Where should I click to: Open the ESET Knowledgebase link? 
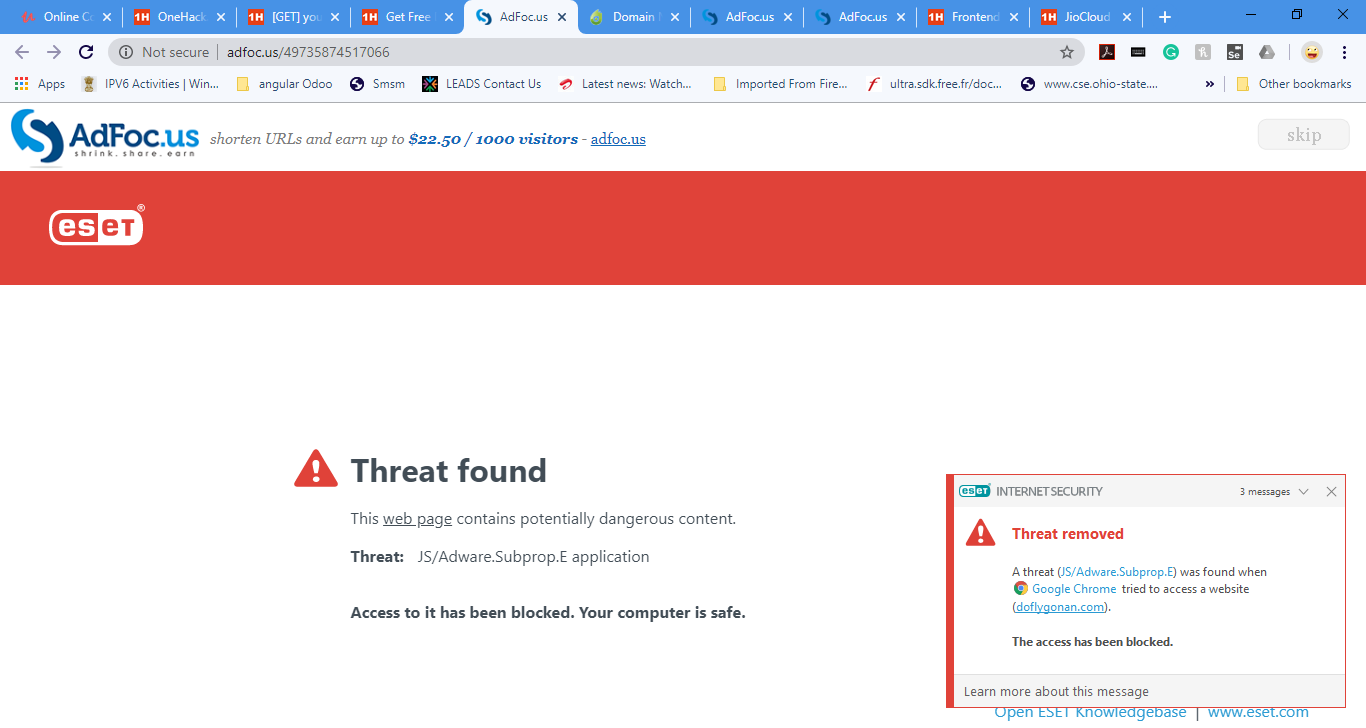(x=1090, y=713)
